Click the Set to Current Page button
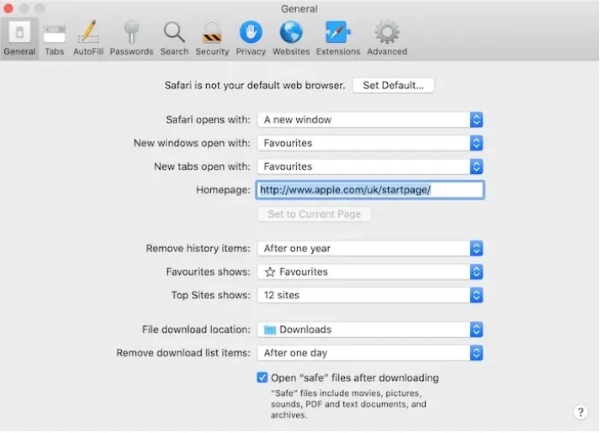The height and width of the screenshot is (433, 600). (x=314, y=214)
